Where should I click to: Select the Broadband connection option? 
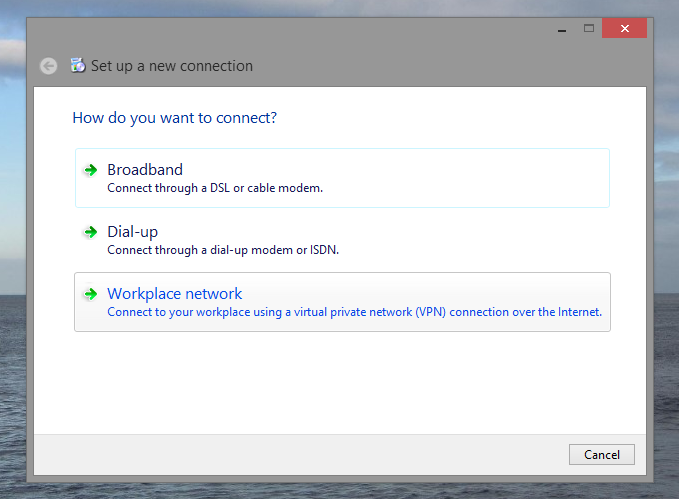click(145, 170)
